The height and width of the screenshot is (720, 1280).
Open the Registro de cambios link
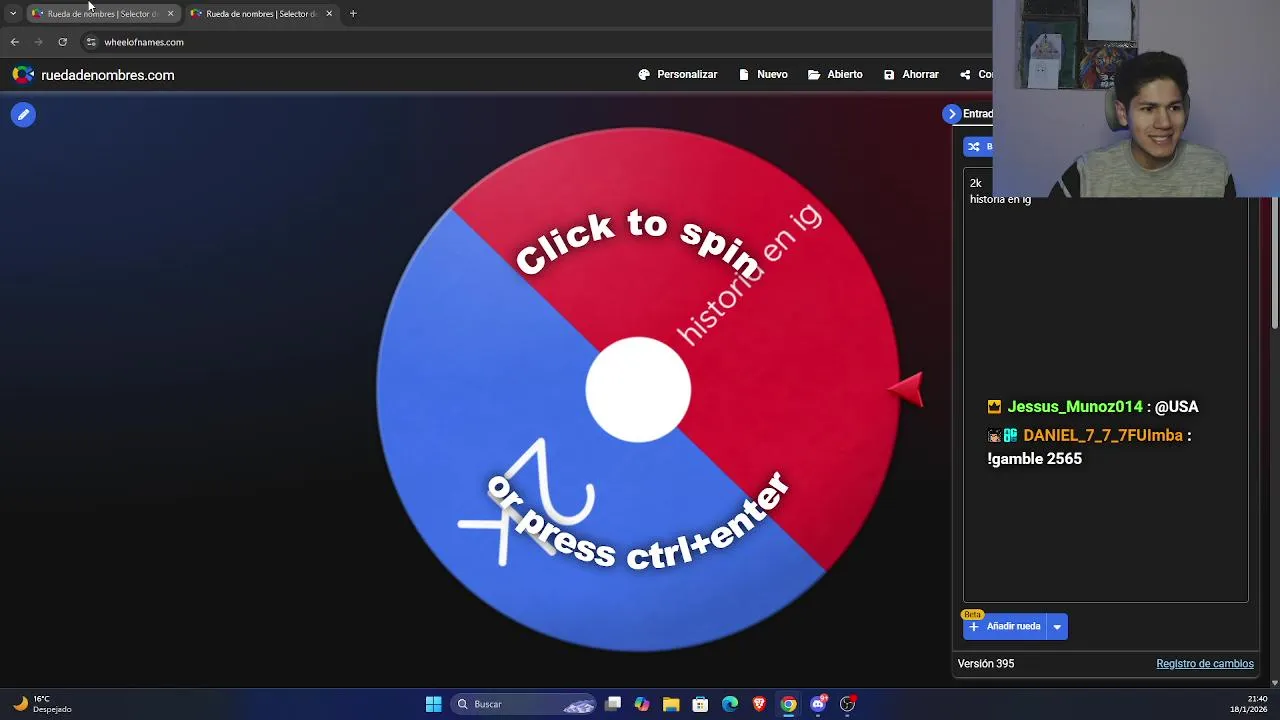(x=1204, y=664)
